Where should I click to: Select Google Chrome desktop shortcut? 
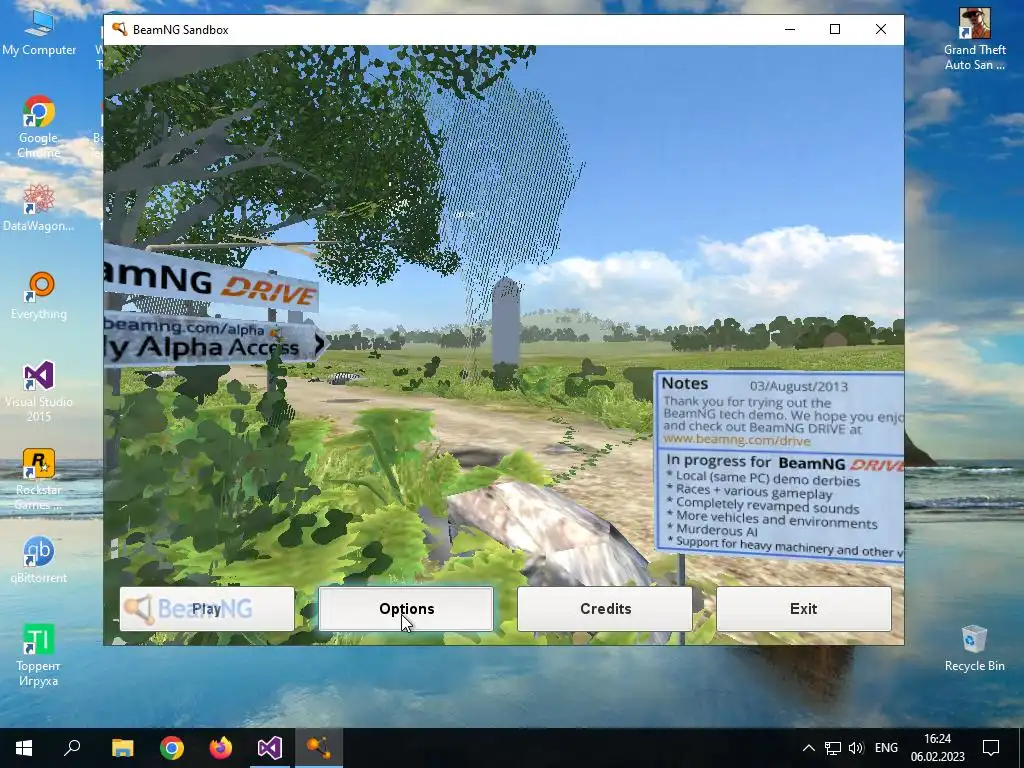click(x=39, y=127)
